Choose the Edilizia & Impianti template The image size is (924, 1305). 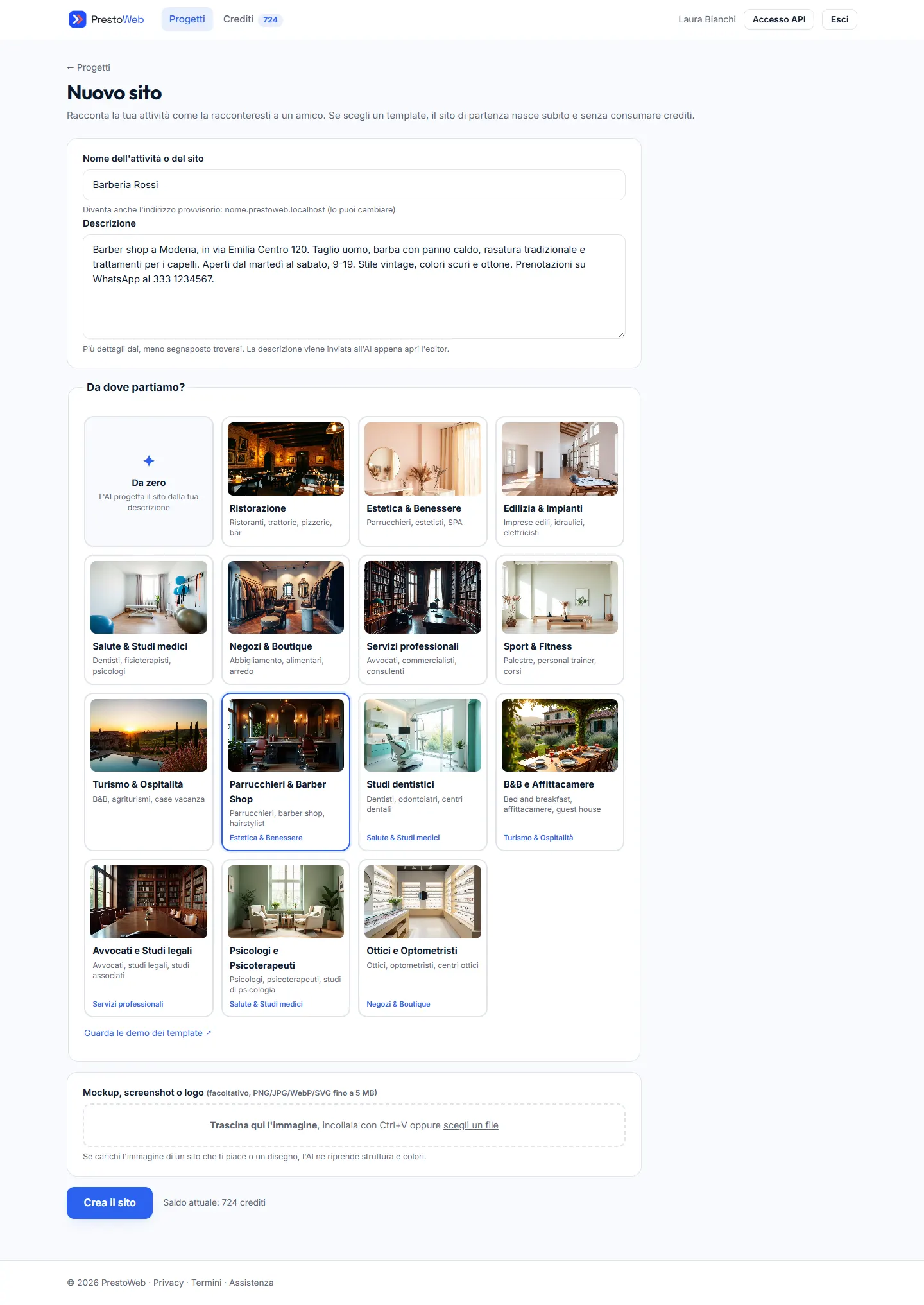pyautogui.click(x=560, y=481)
